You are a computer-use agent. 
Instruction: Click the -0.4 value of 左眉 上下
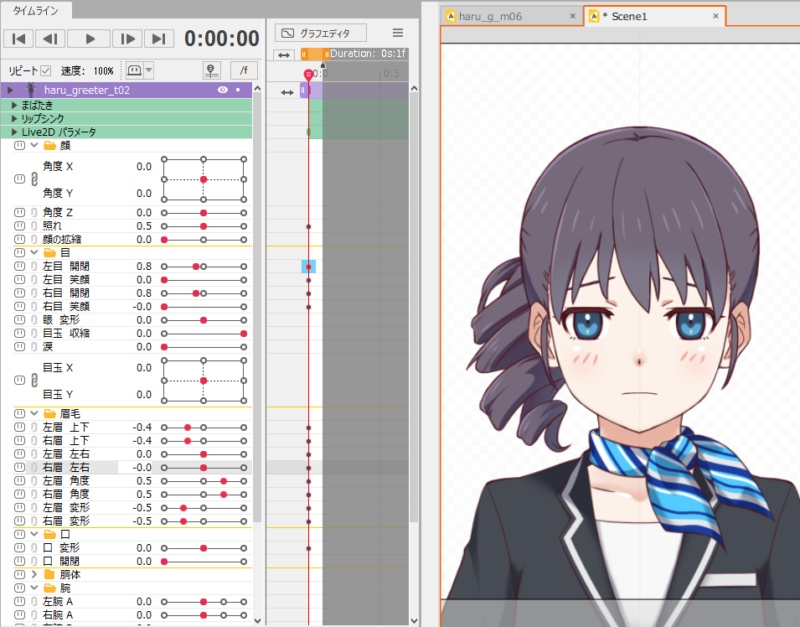point(142,427)
